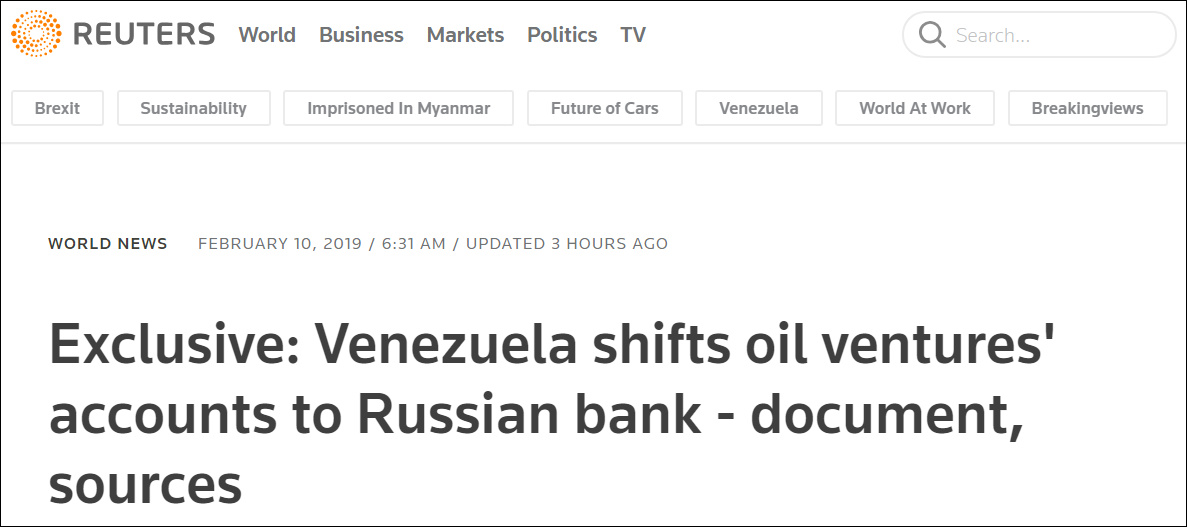
Task: Click the Updated 3 Hours Ago text
Action: [567, 244]
